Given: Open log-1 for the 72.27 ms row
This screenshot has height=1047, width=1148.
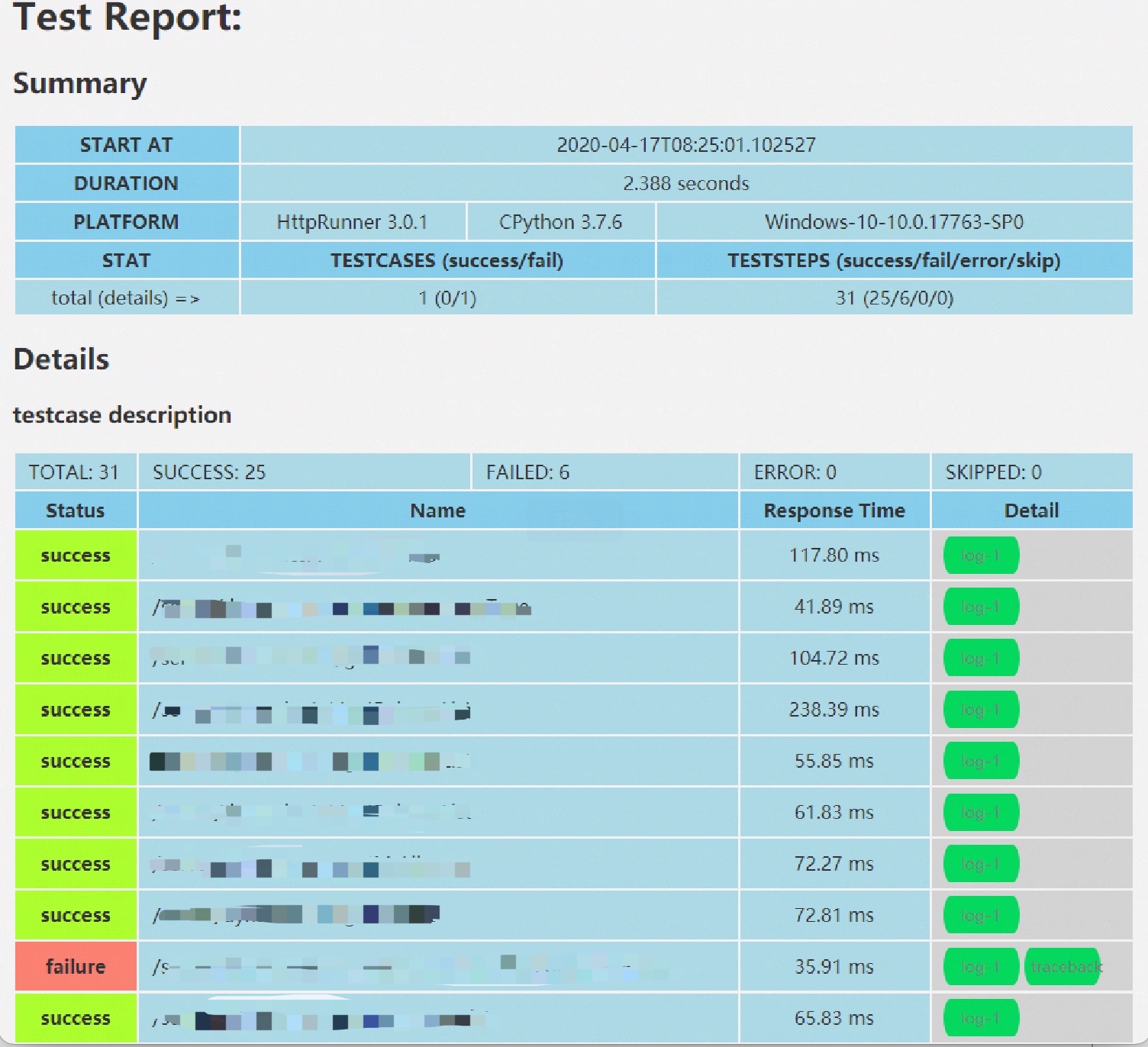Looking at the screenshot, I should point(981,864).
